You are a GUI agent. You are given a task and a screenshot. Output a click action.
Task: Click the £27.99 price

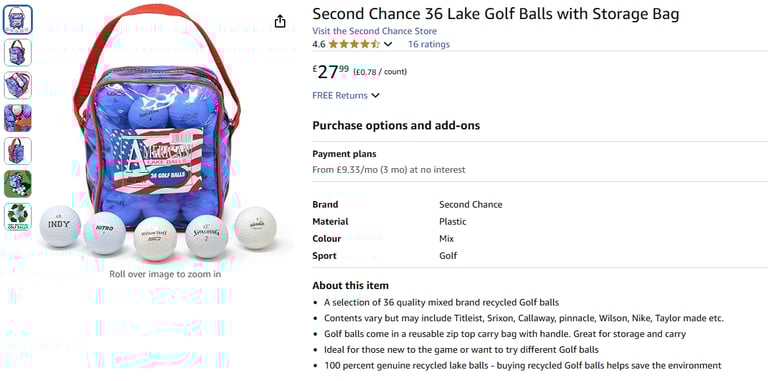331,71
